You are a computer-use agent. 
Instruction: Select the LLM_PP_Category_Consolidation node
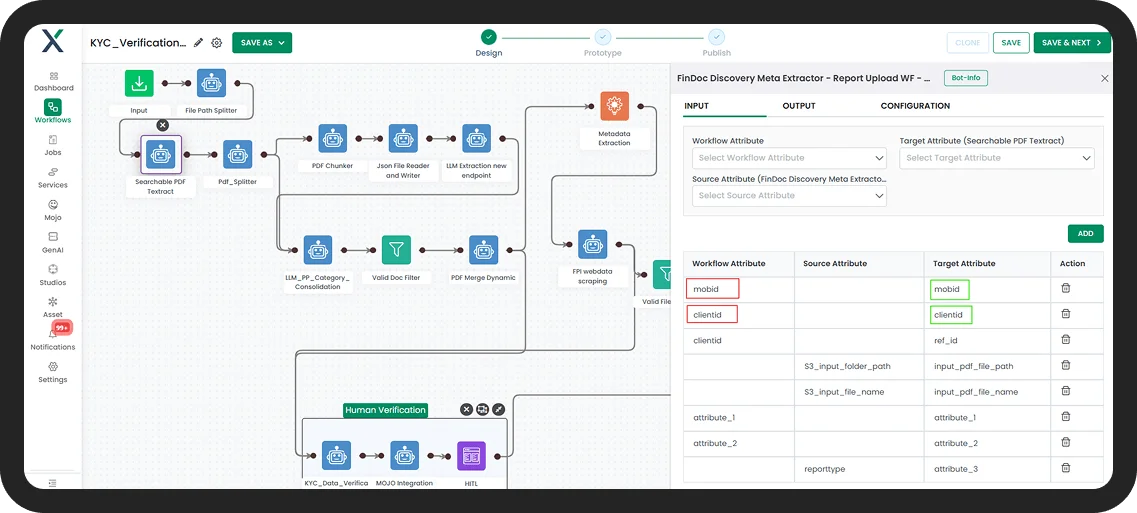[x=318, y=250]
